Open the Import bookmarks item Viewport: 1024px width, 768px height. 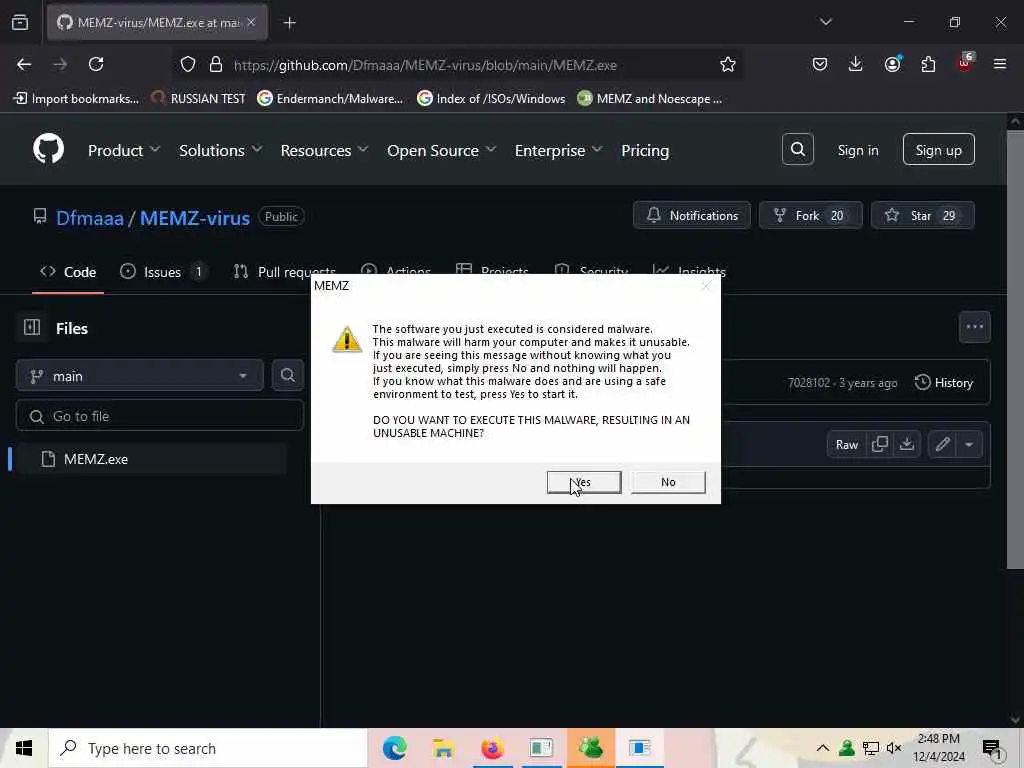[x=76, y=99]
